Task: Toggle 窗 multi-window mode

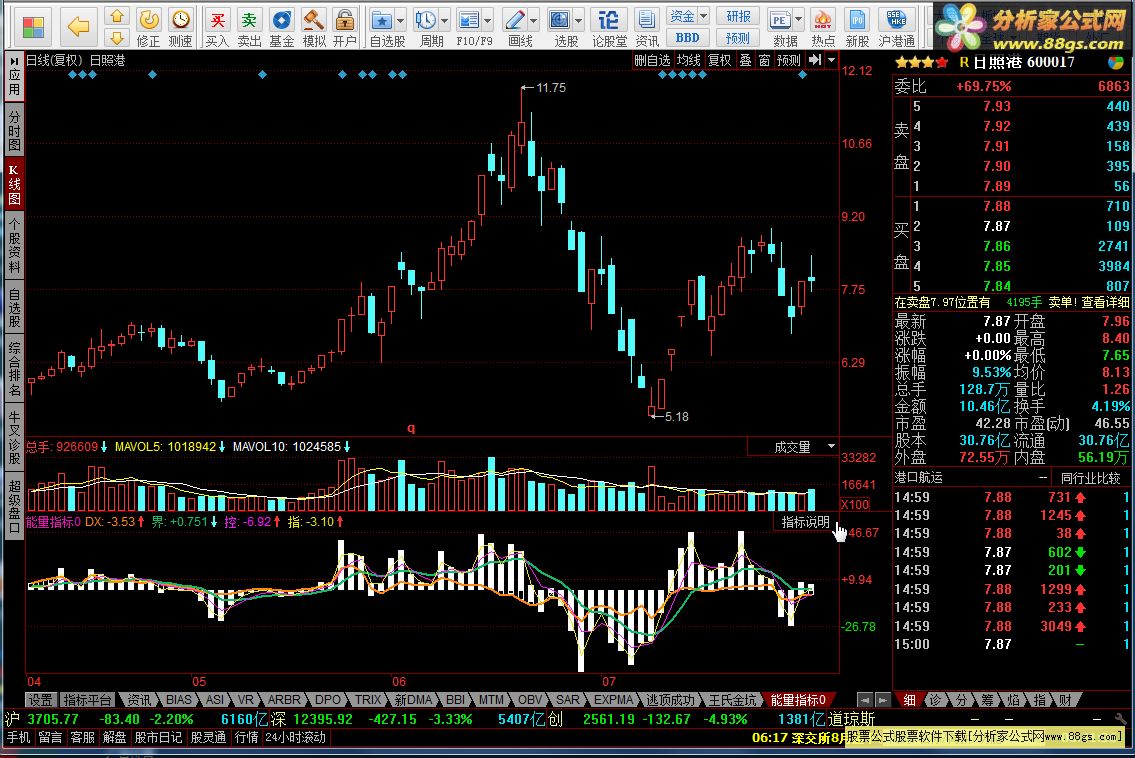Action: [764, 60]
